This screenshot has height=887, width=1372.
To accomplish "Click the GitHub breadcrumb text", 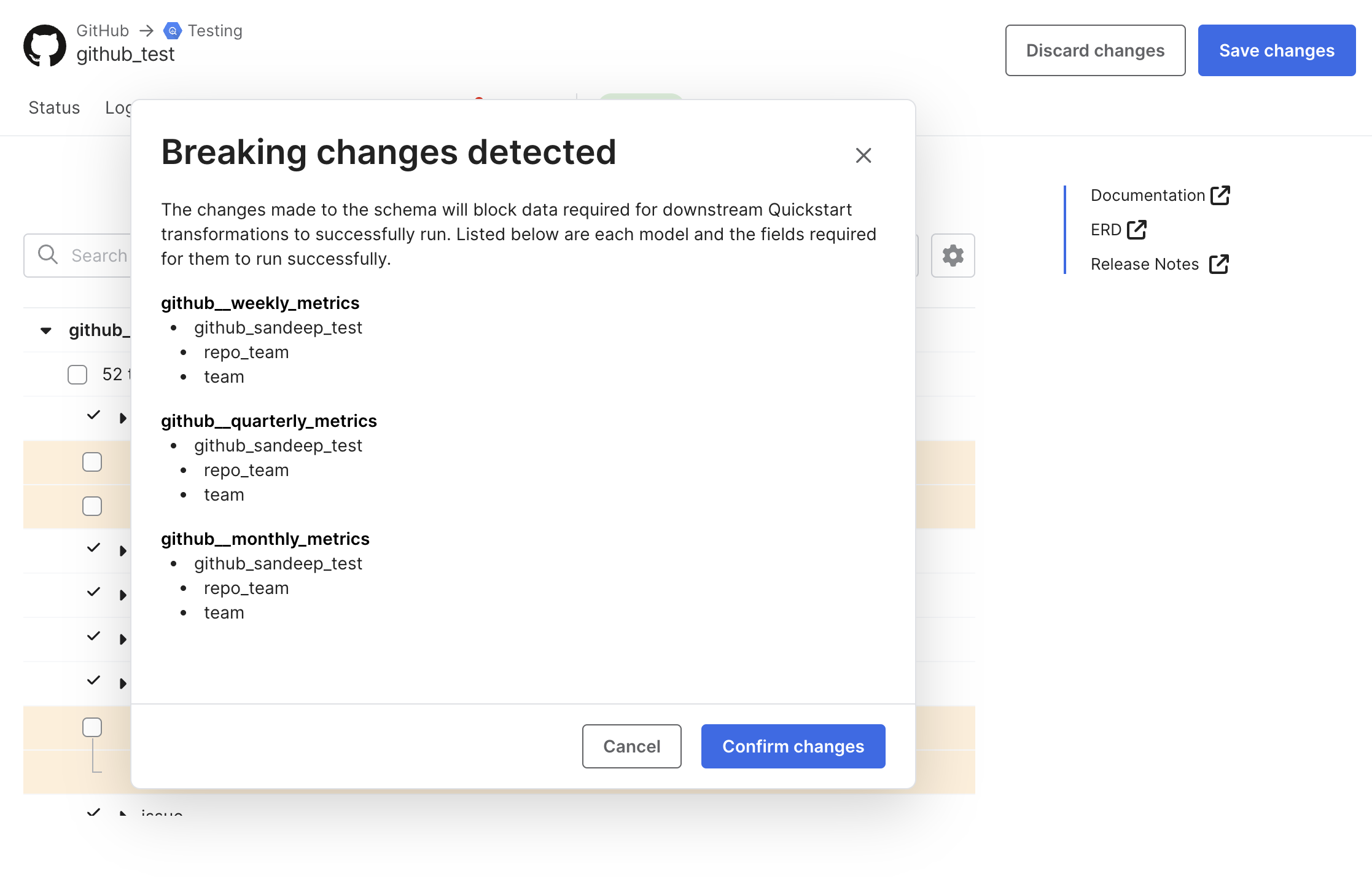I will (x=103, y=31).
